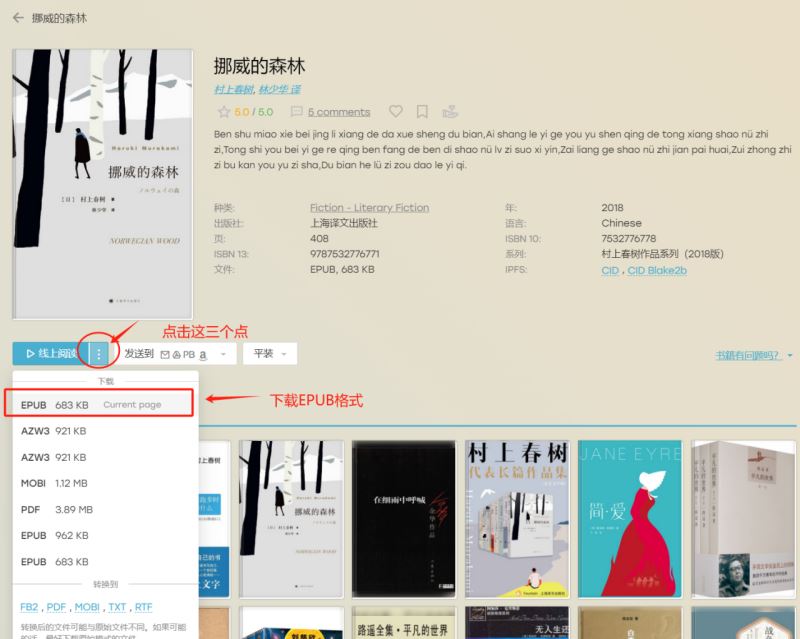Save book with the bookmark icon
The width and height of the screenshot is (800, 639).
pos(422,111)
